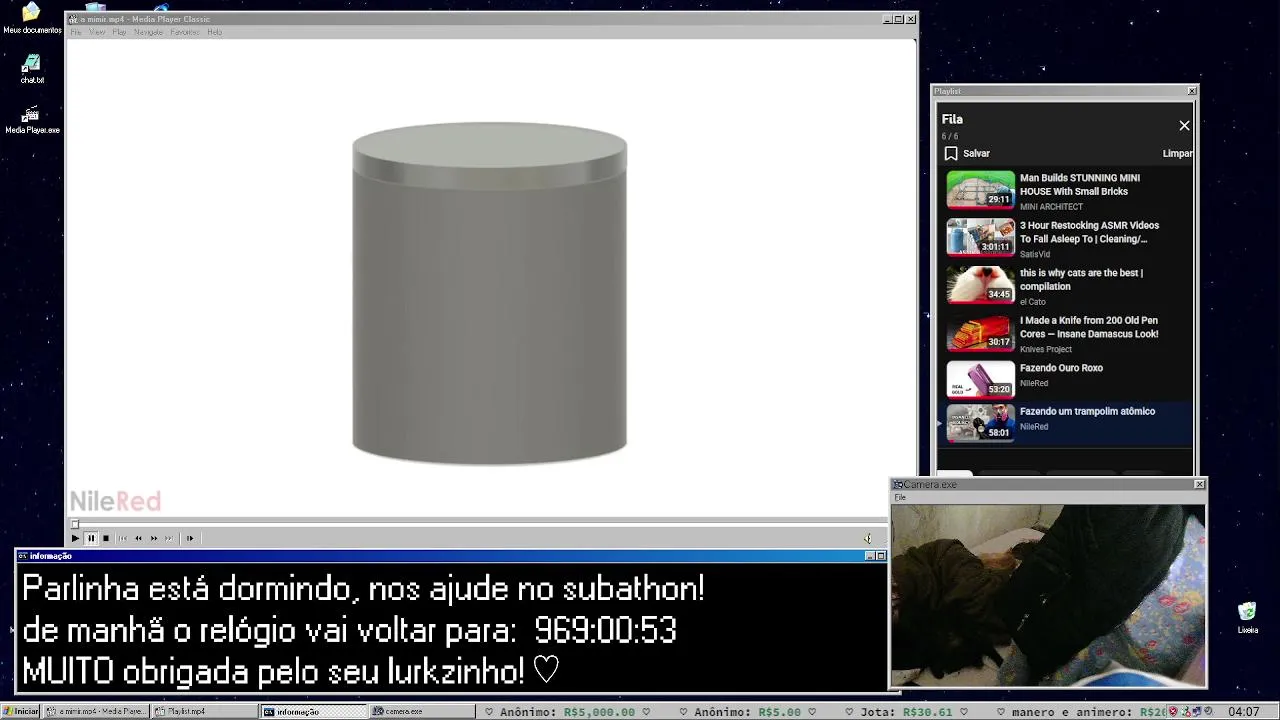Skip to previous track in Media Player
1280x720 pixels.
123,538
